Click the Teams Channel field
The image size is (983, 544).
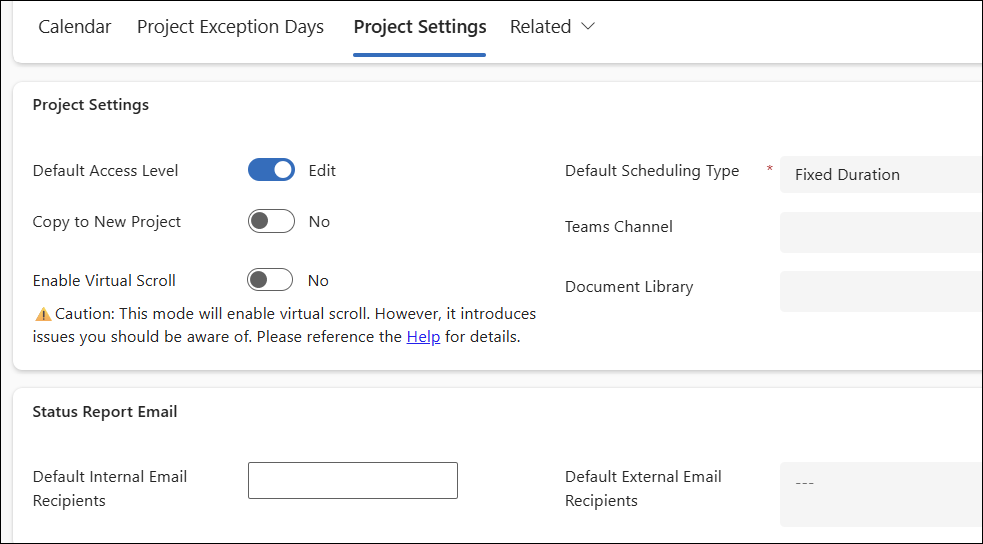point(880,232)
